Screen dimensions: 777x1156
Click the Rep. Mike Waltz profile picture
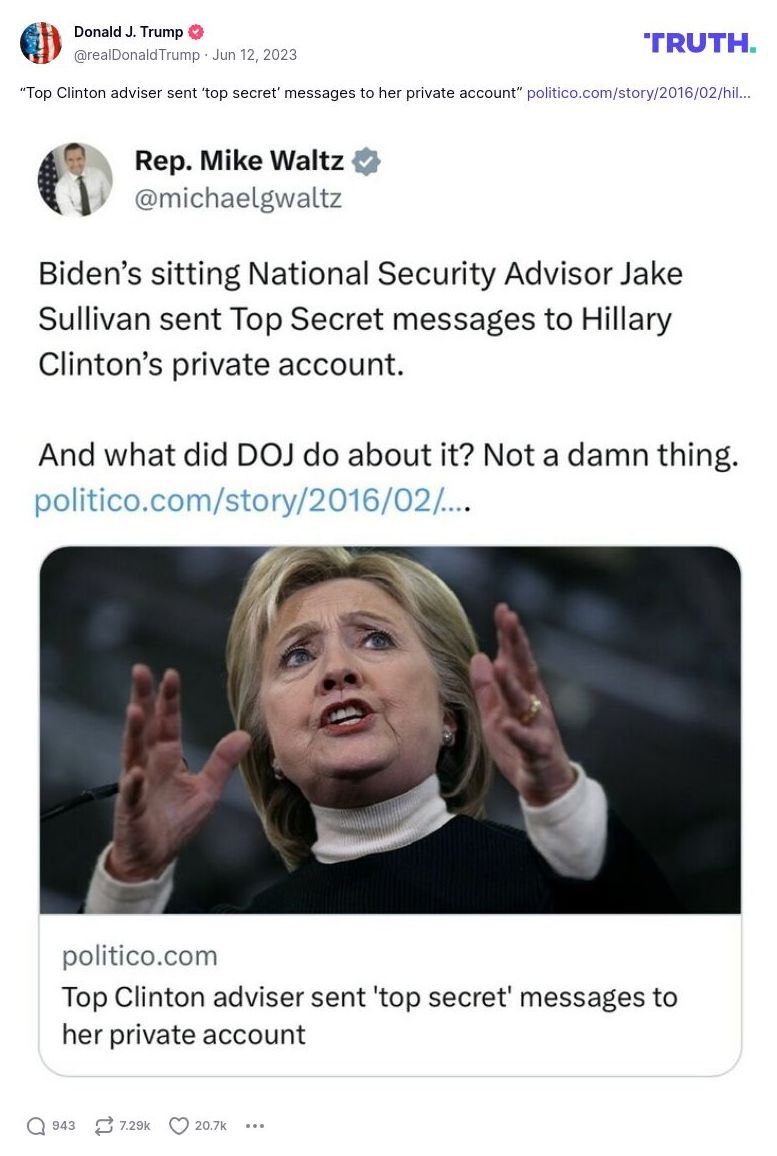[x=75, y=179]
